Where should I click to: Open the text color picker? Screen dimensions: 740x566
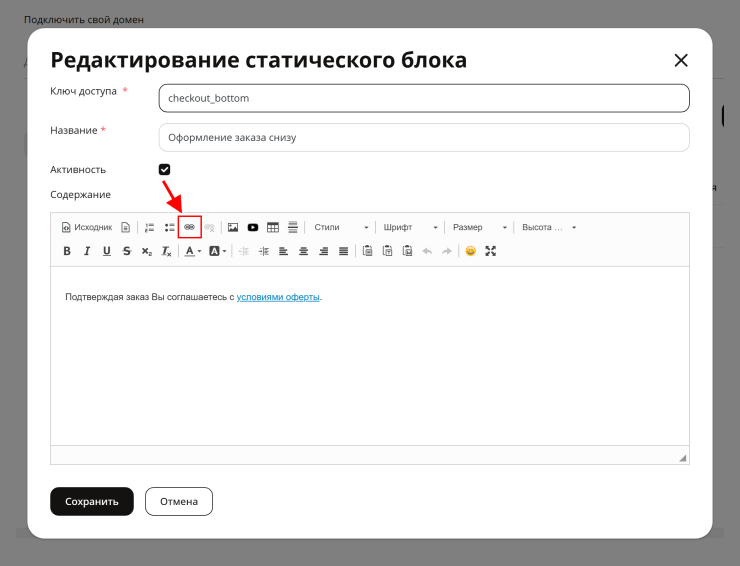pyautogui.click(x=193, y=251)
